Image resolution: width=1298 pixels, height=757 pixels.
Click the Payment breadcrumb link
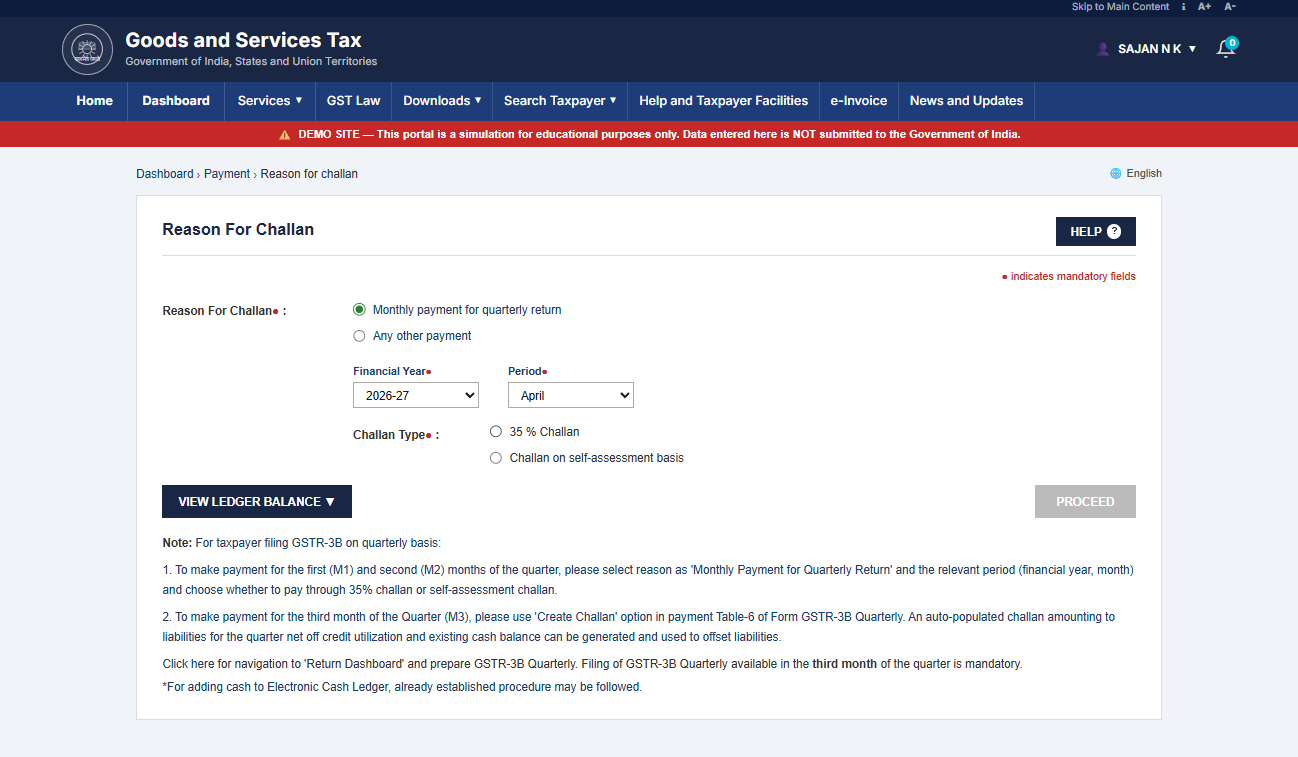pyautogui.click(x=227, y=174)
